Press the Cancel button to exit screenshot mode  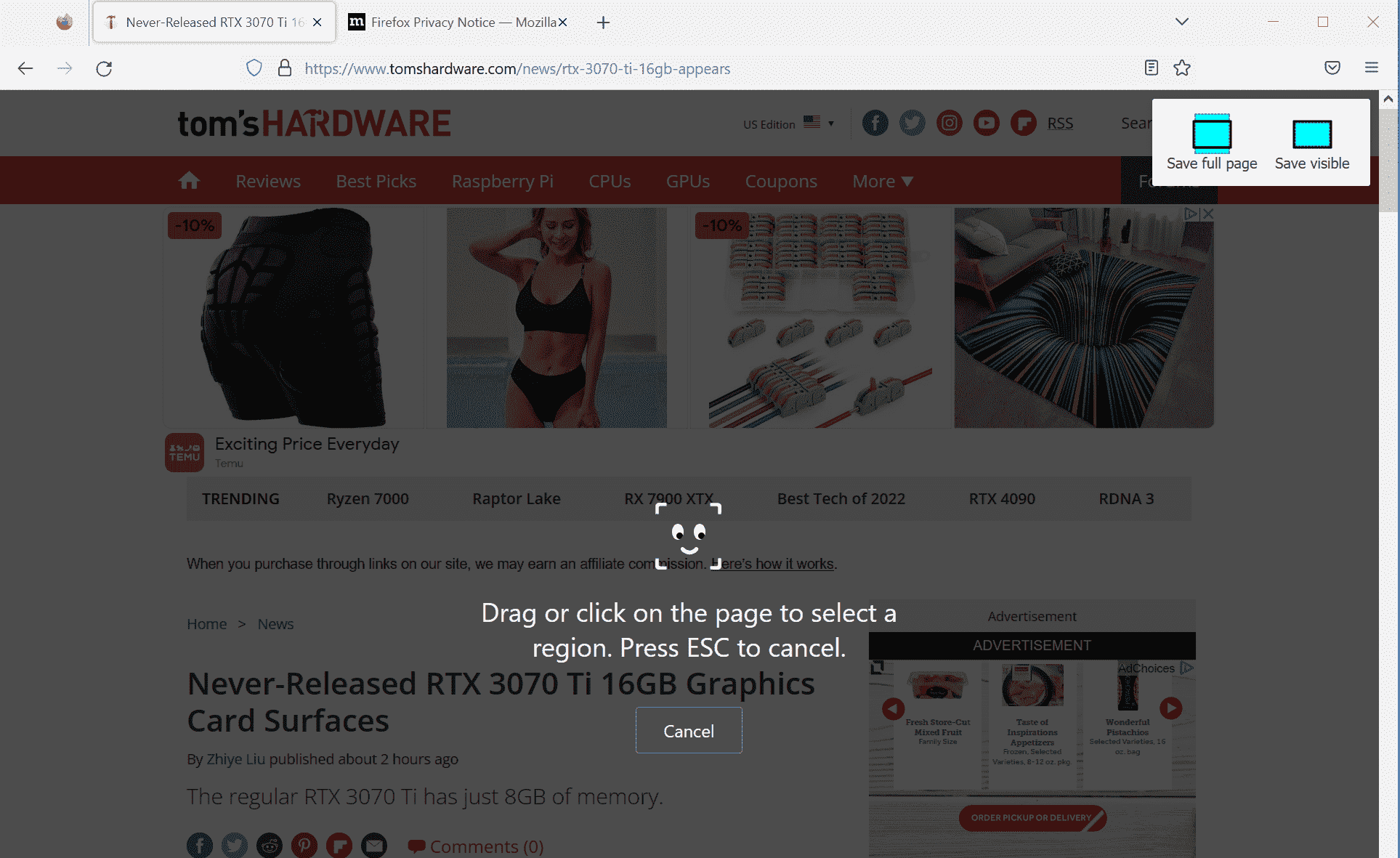pyautogui.click(x=689, y=731)
